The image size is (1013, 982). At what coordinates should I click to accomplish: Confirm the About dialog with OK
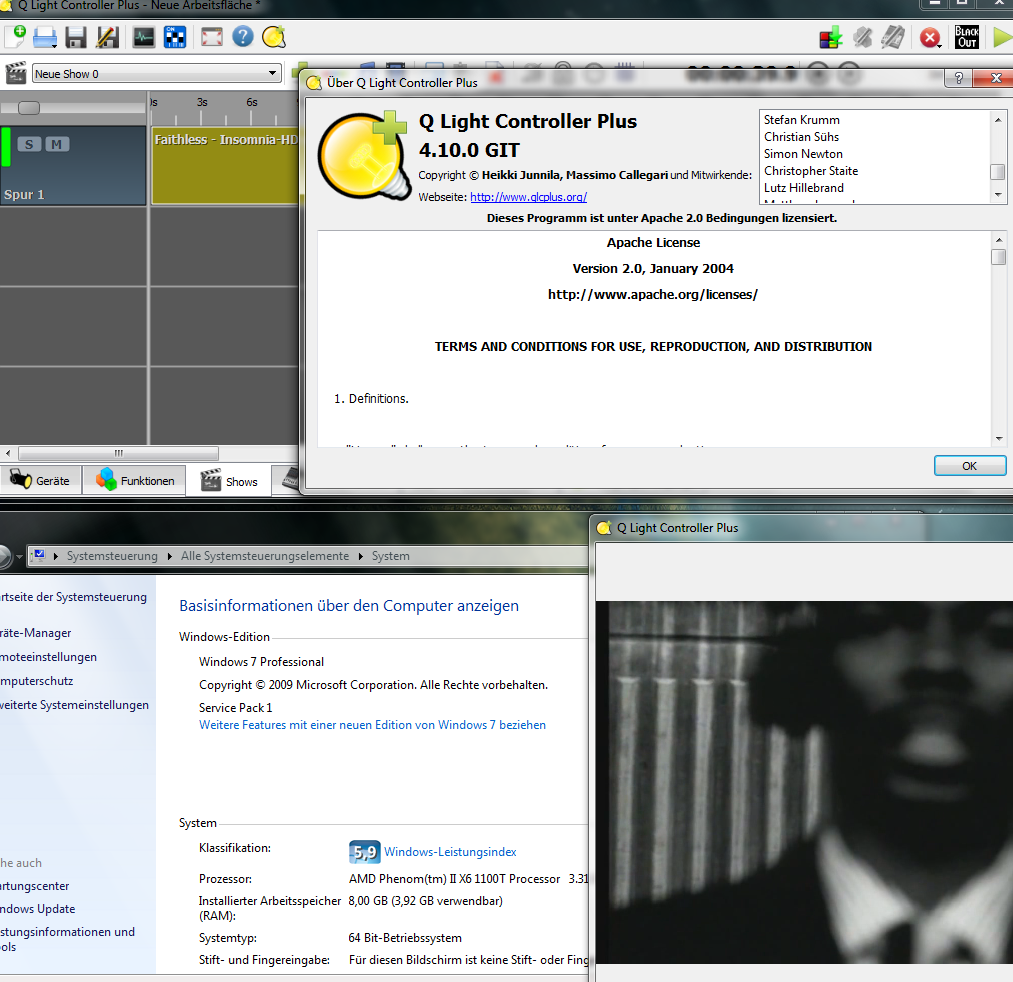pyautogui.click(x=970, y=466)
